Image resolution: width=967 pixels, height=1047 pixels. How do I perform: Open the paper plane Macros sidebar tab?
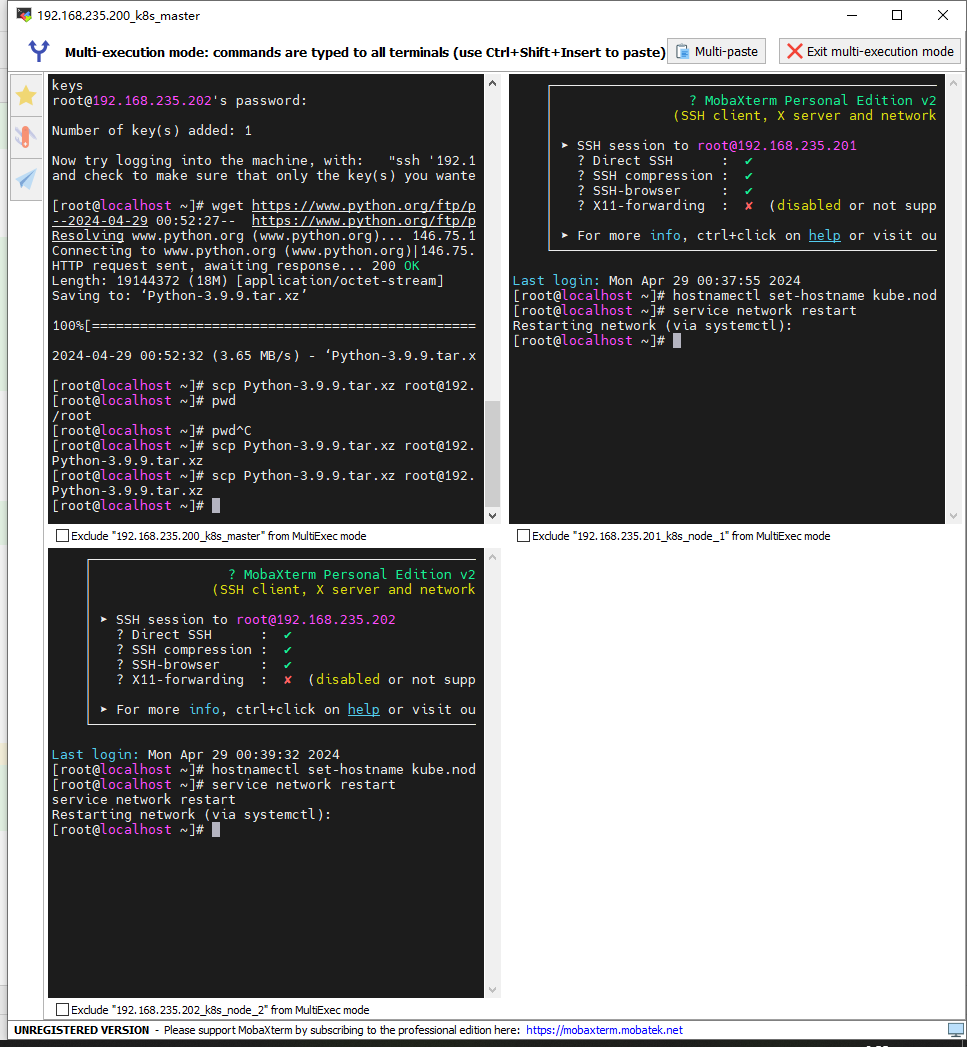(x=26, y=179)
